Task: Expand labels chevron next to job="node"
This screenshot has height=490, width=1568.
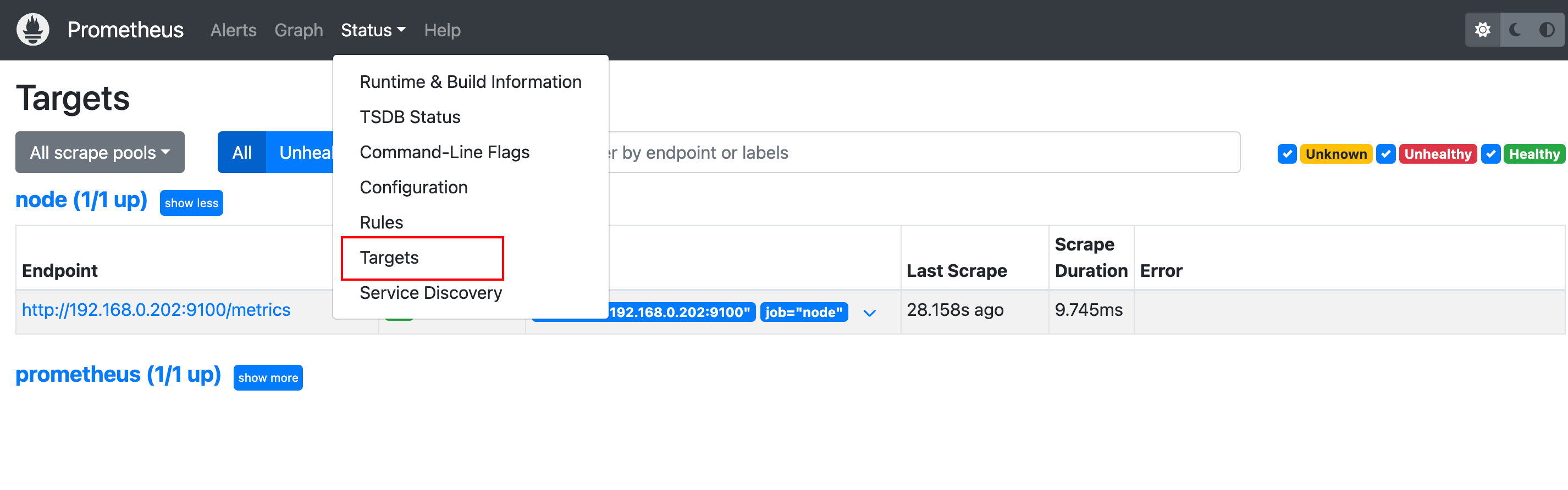Action: point(869,313)
